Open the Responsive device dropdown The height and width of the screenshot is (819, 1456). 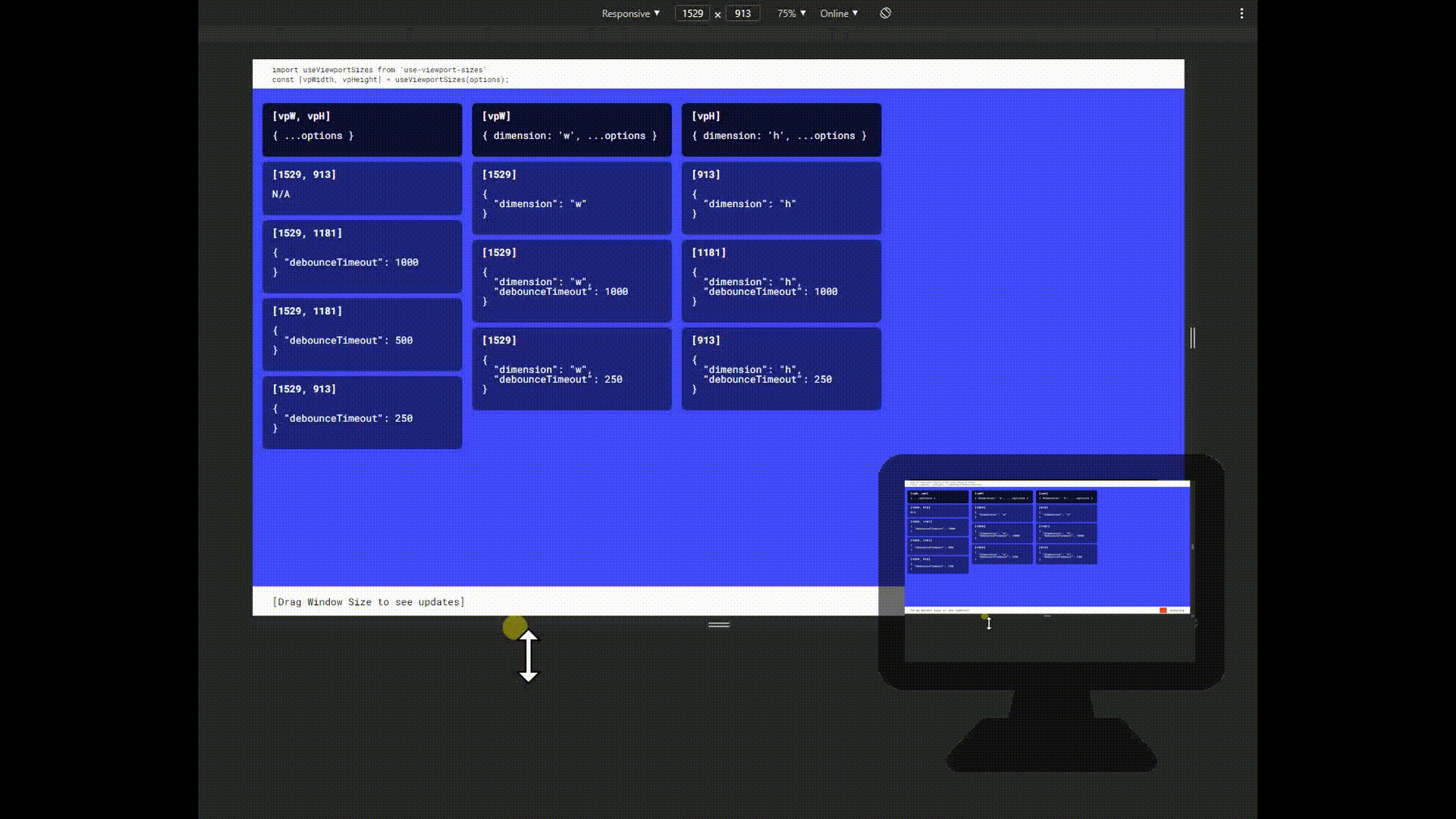click(630, 14)
